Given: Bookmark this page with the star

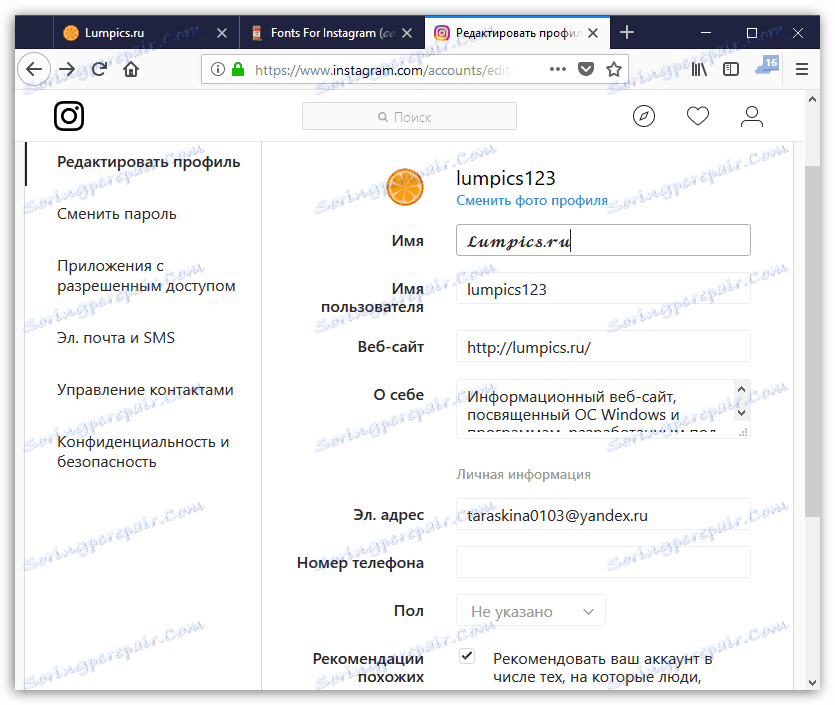Looking at the screenshot, I should tap(614, 69).
